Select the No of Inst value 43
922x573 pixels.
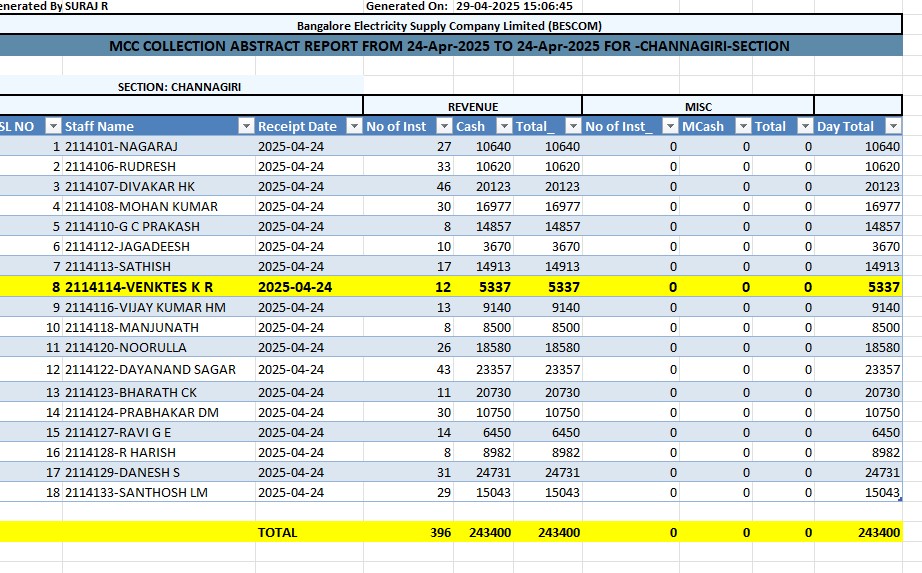point(408,369)
